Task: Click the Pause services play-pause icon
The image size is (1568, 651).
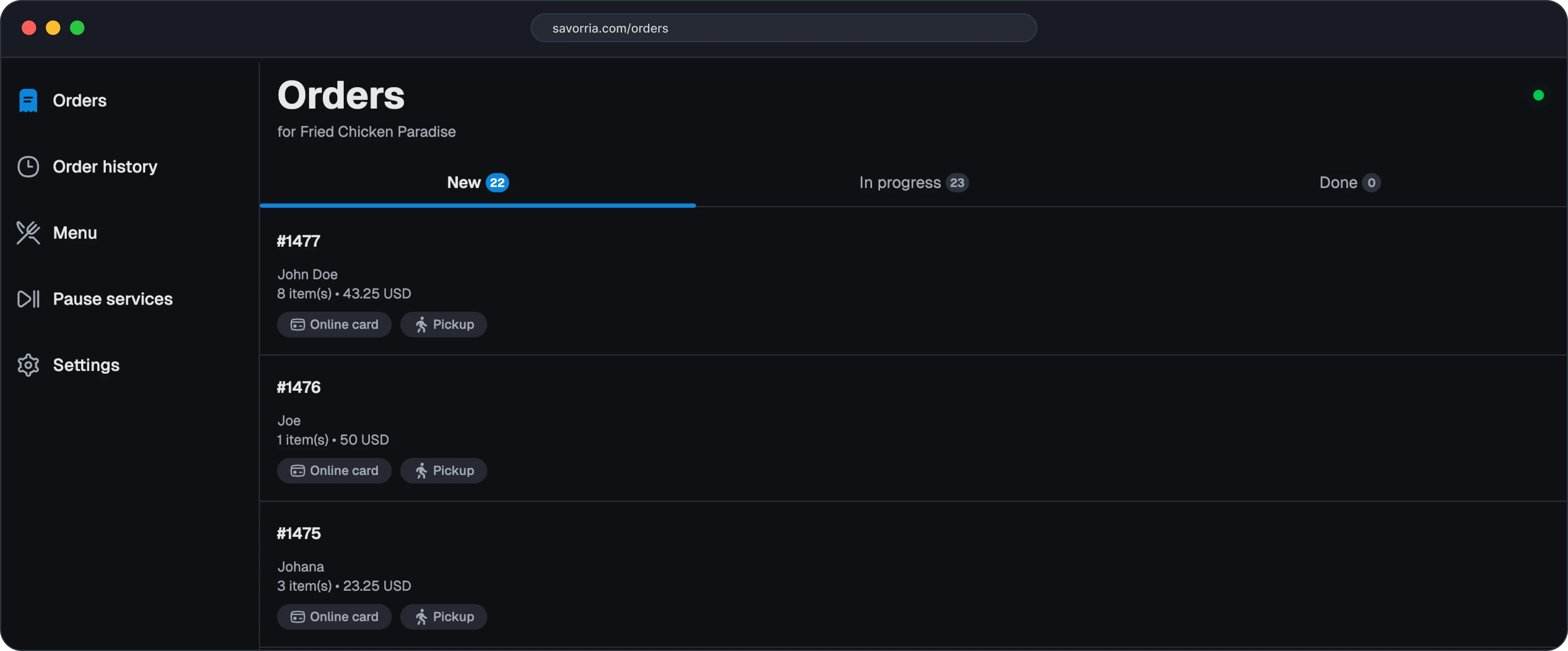Action: [x=28, y=299]
